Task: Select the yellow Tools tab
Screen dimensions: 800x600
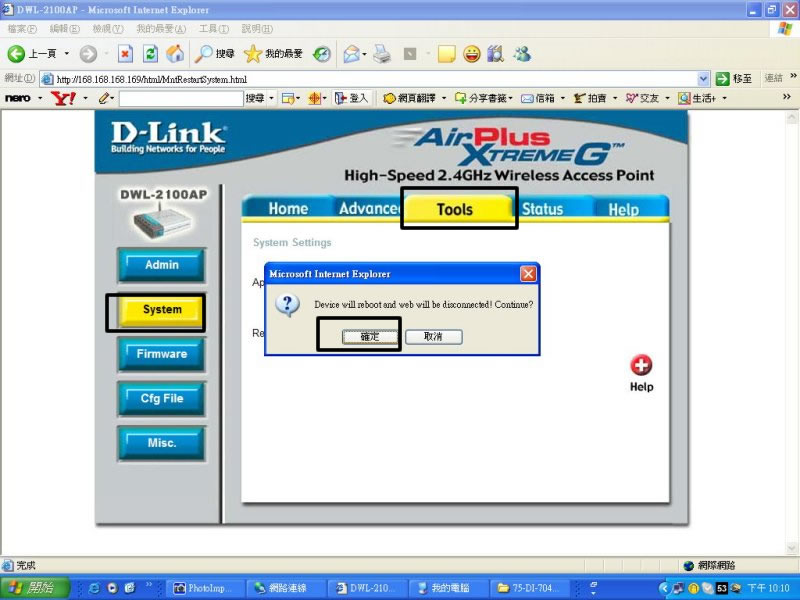Action: point(455,209)
